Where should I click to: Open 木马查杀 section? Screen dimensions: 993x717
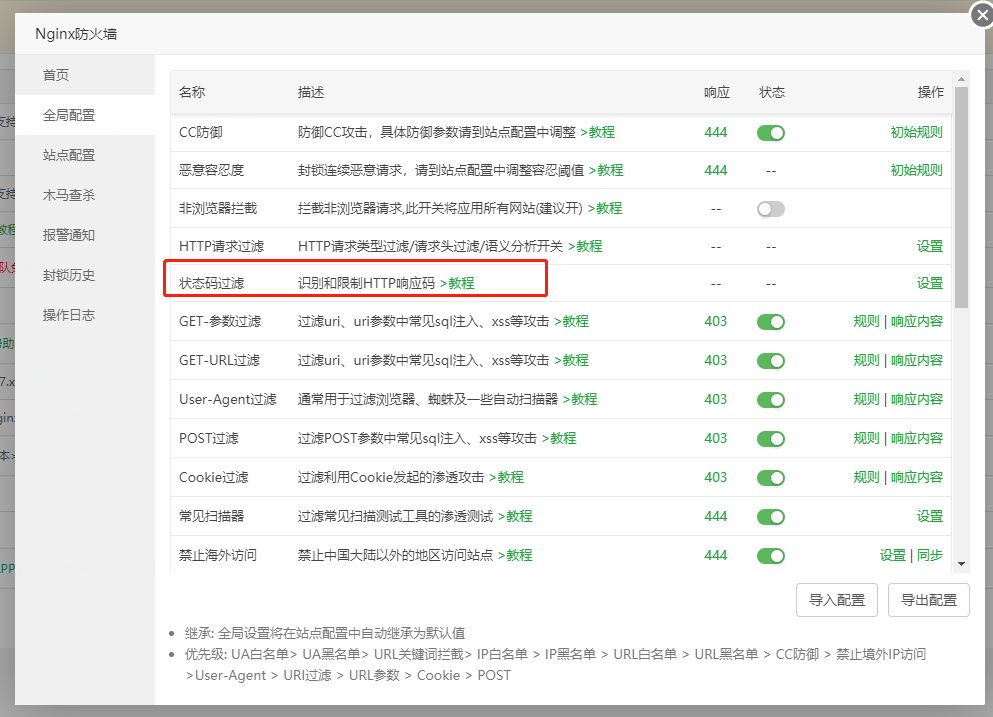[85, 195]
